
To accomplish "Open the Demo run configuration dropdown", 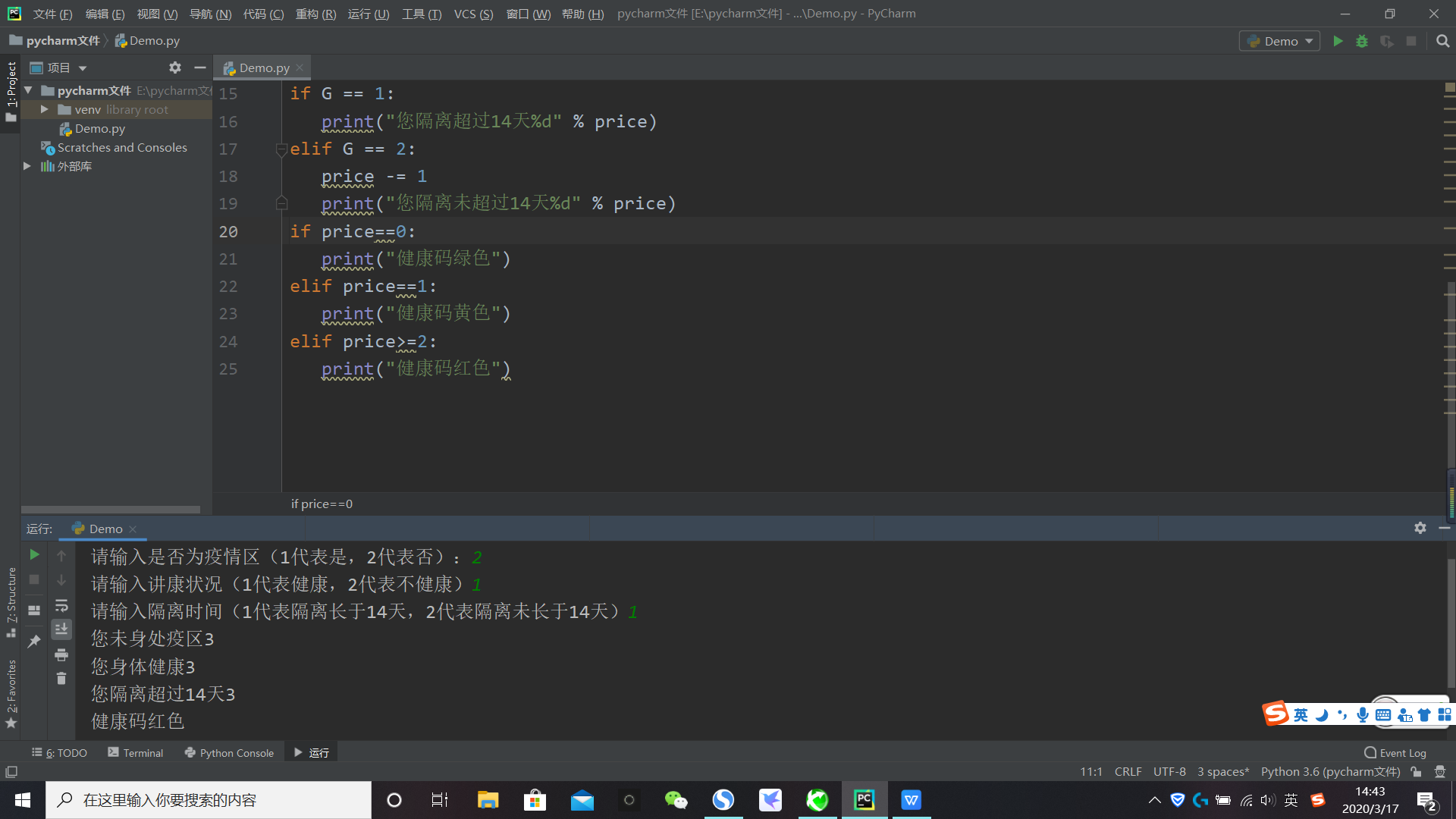I will click(x=1280, y=41).
